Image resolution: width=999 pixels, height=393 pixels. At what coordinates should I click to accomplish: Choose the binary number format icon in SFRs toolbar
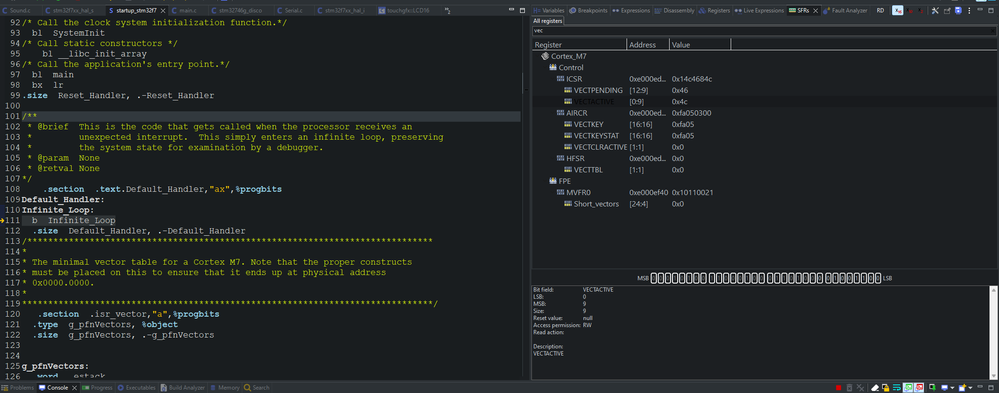pos(921,10)
